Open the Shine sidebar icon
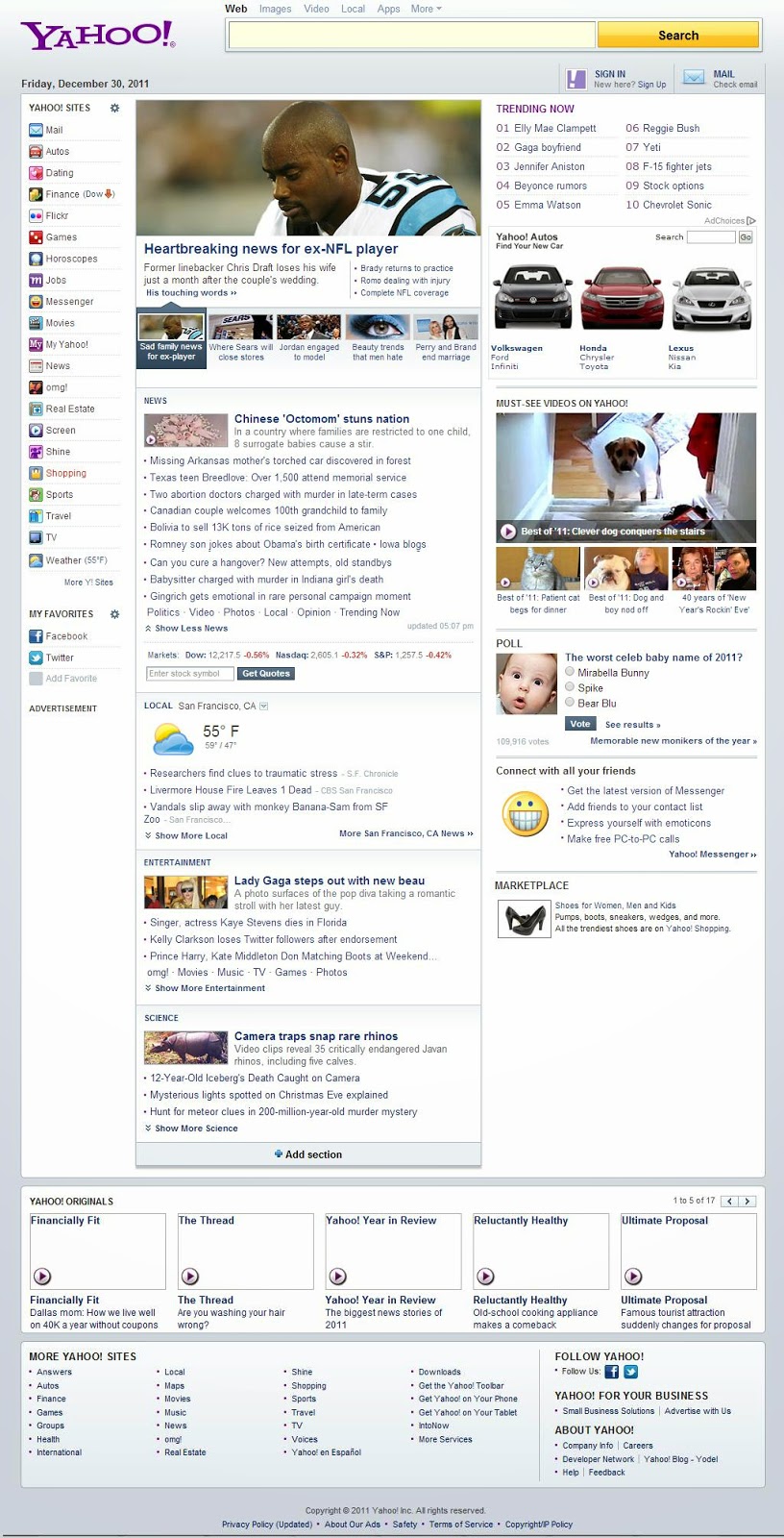The image size is (784, 1538). [36, 451]
